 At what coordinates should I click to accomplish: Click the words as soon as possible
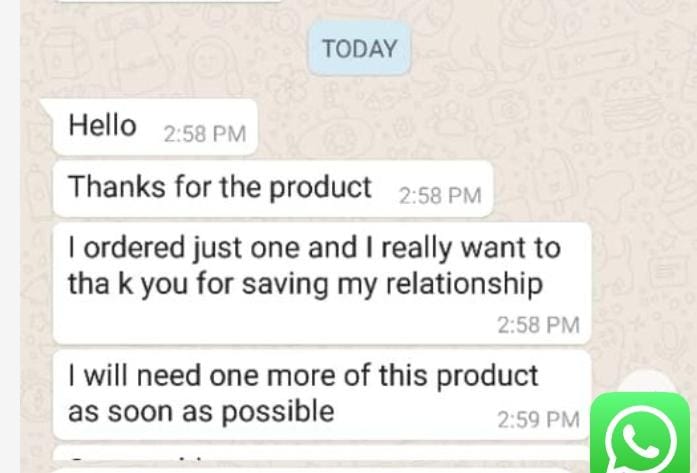[x=201, y=412]
